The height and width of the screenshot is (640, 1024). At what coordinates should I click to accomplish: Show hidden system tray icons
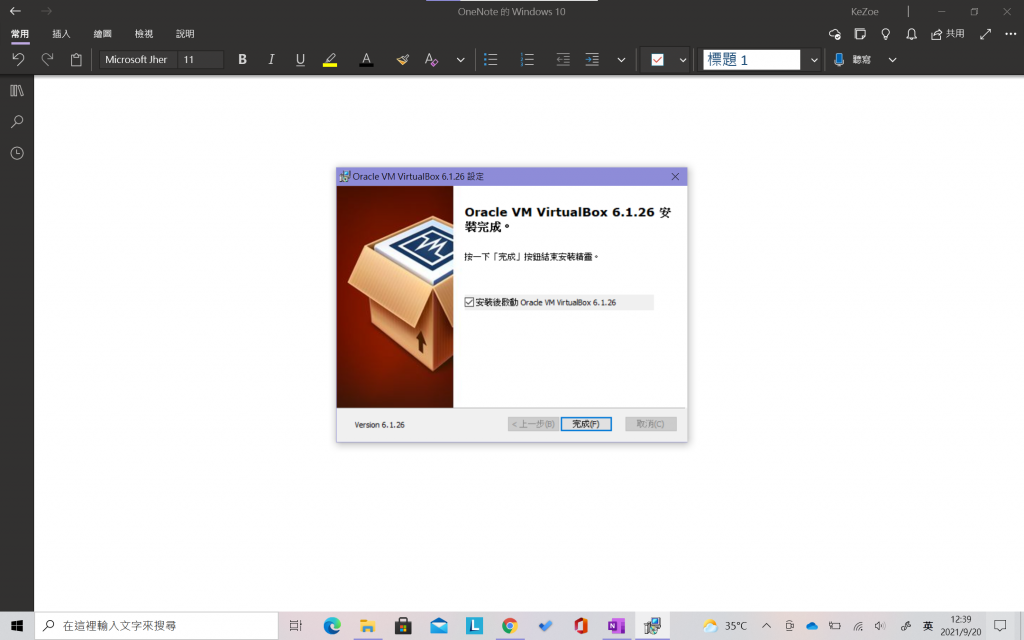[767, 626]
